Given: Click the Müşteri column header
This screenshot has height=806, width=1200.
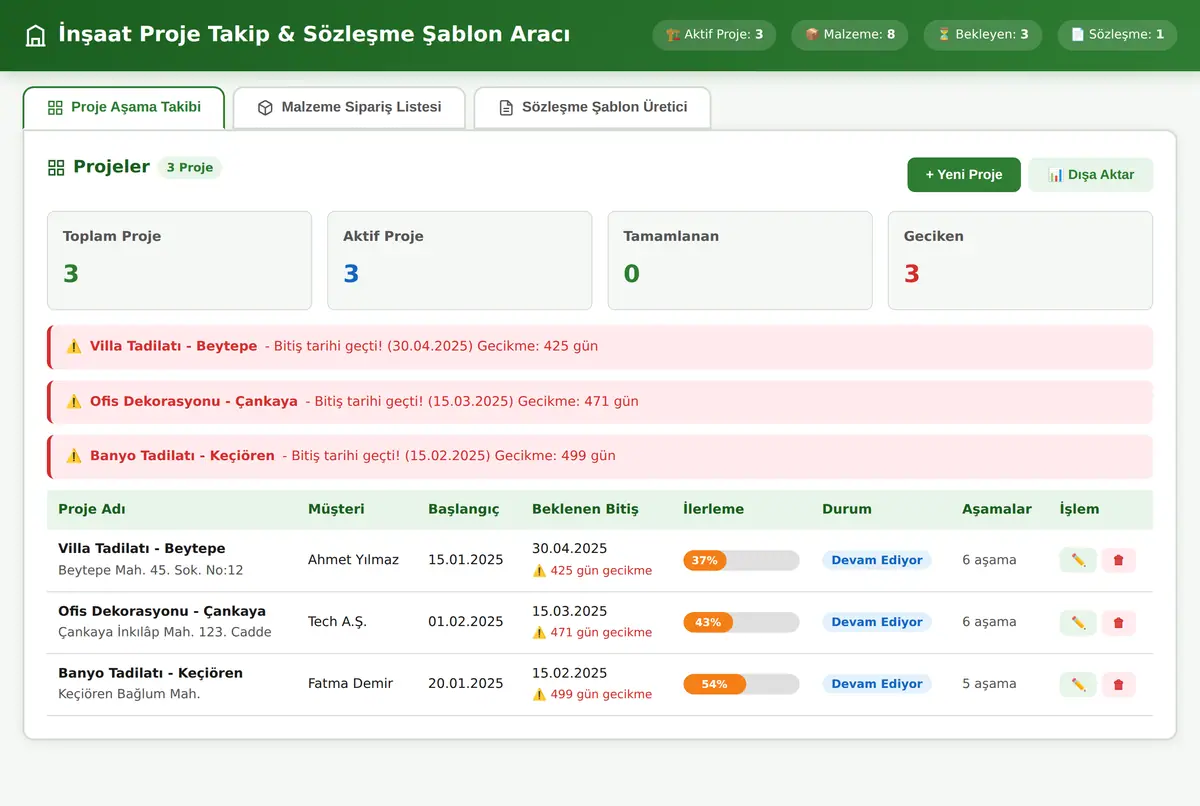Looking at the screenshot, I should point(336,509).
